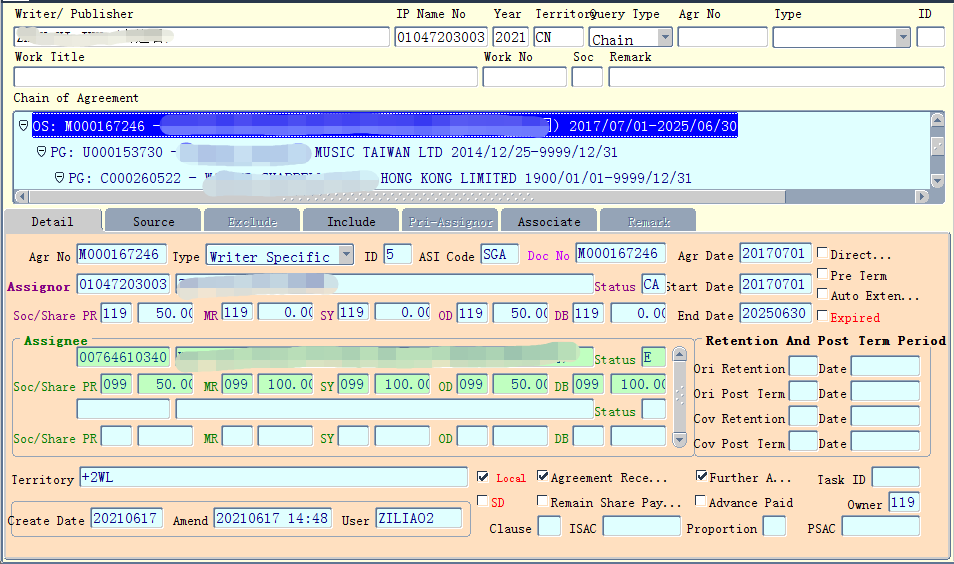Screen dimensions: 954x564
Task: Click the Writer/Publisher input field
Action: tap(201, 37)
